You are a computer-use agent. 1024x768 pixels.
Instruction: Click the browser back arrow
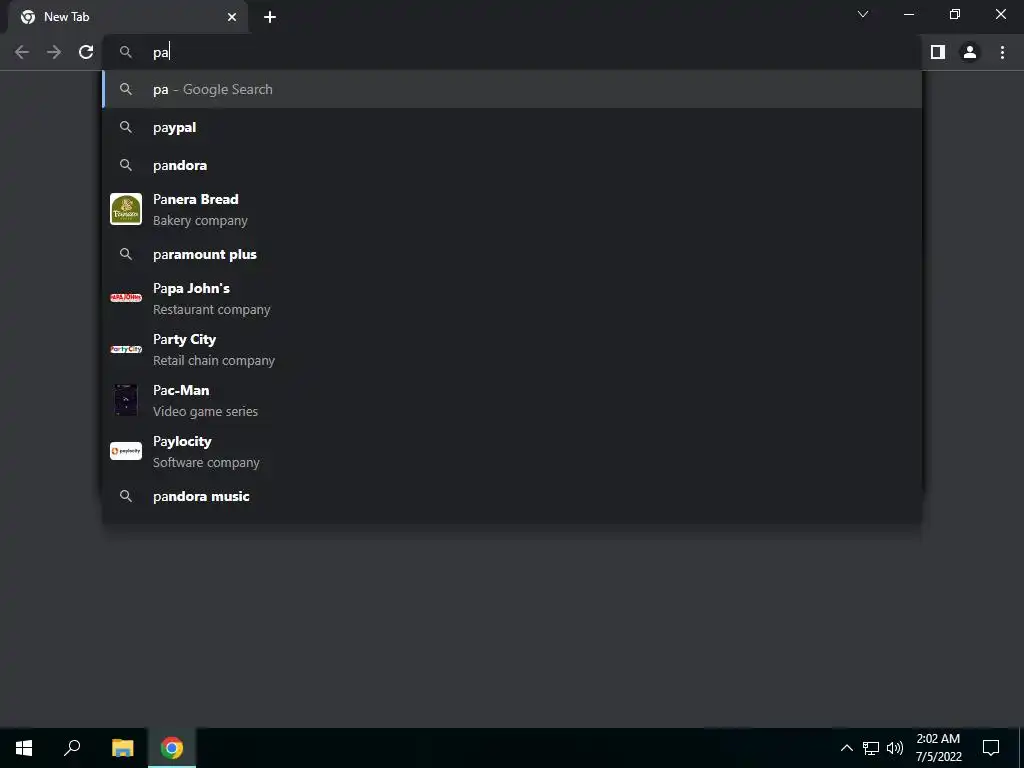coord(22,52)
